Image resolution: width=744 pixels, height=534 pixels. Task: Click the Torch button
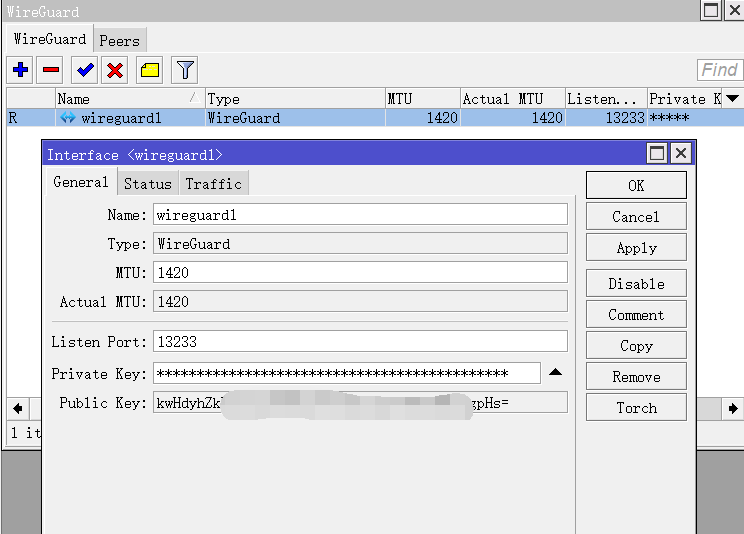click(x=636, y=408)
